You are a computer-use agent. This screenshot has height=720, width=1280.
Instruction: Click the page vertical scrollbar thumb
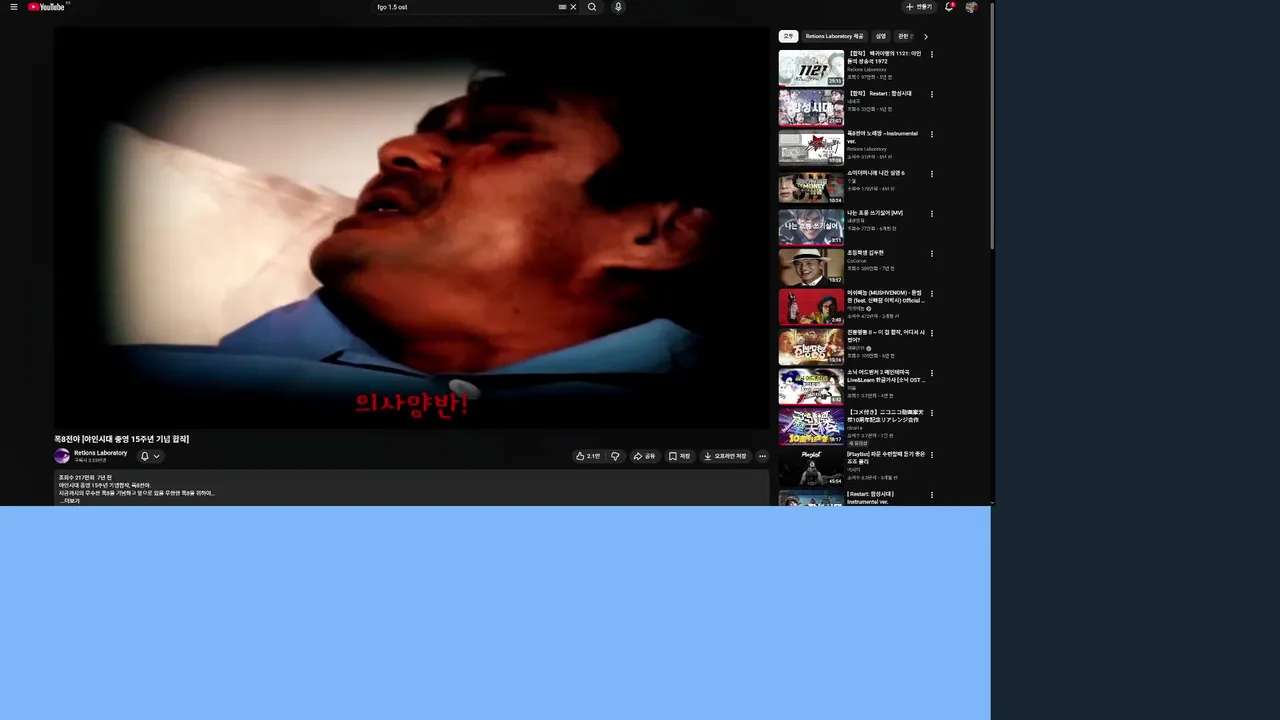click(992, 128)
